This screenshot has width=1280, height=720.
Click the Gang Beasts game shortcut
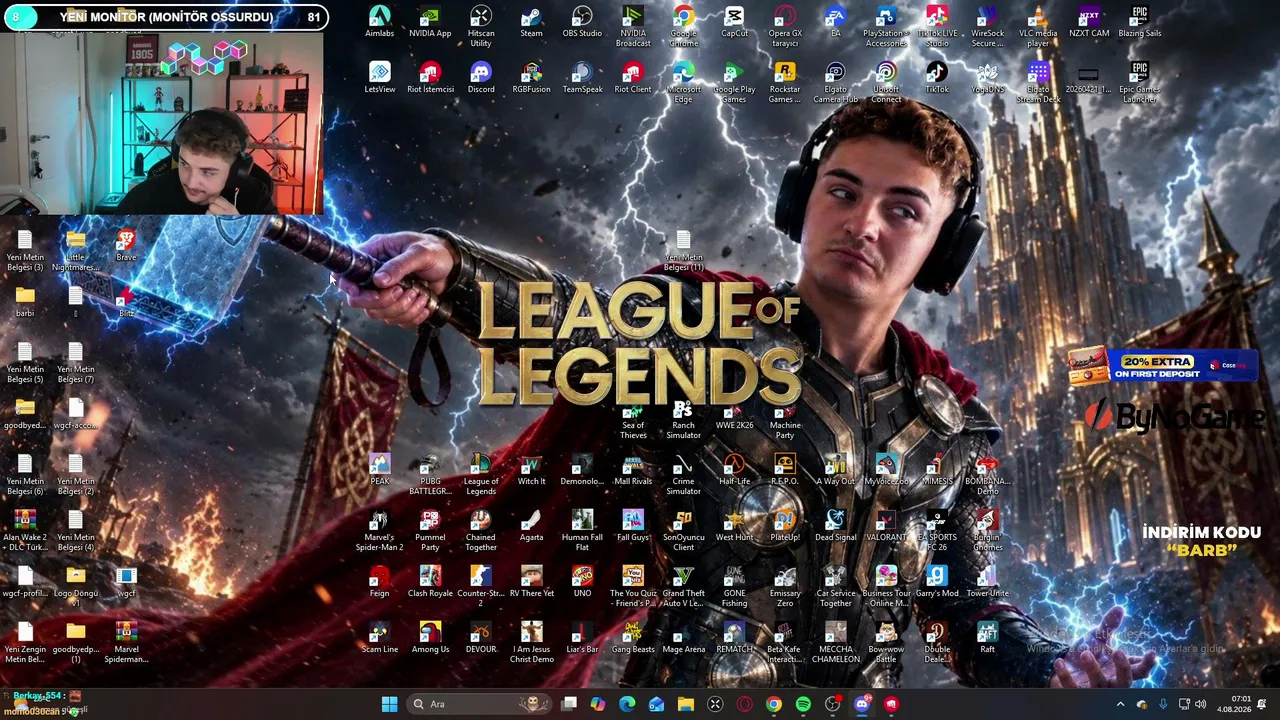point(633,638)
